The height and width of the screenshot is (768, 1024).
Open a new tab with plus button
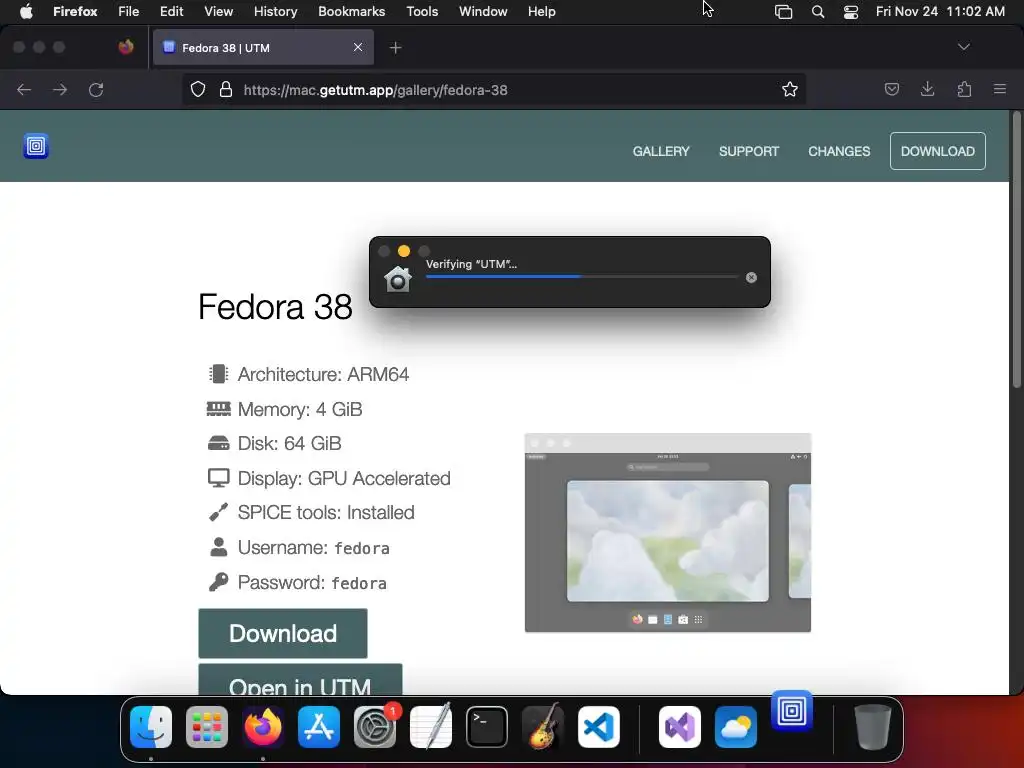(395, 48)
